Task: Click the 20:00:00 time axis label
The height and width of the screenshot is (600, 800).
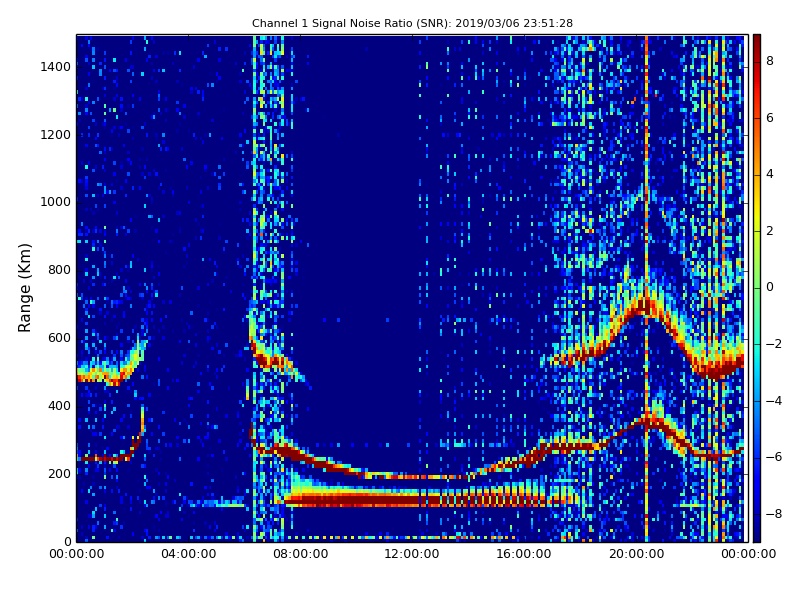Action: point(636,554)
